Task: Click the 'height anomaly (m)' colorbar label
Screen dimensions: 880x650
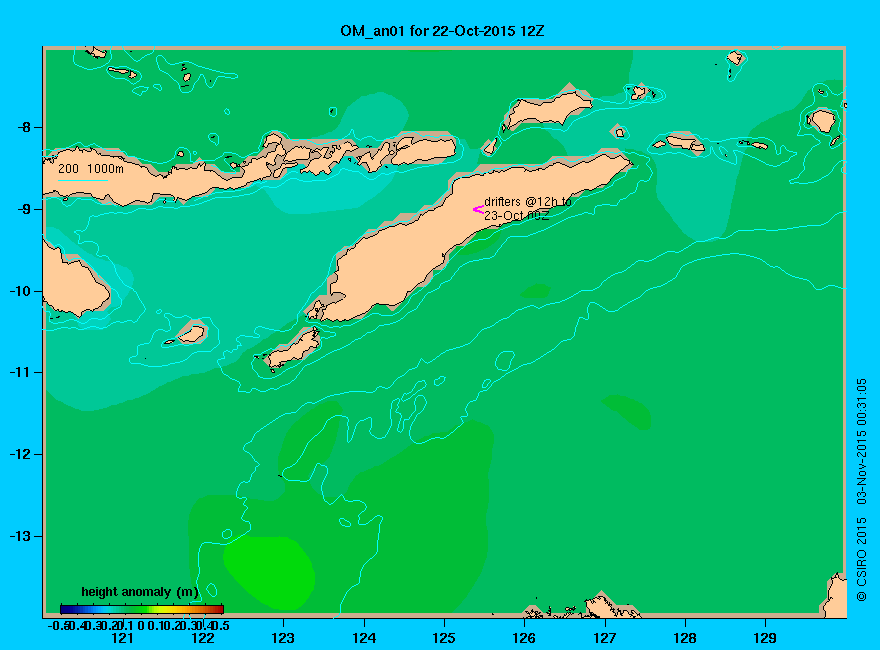Action: (140, 592)
